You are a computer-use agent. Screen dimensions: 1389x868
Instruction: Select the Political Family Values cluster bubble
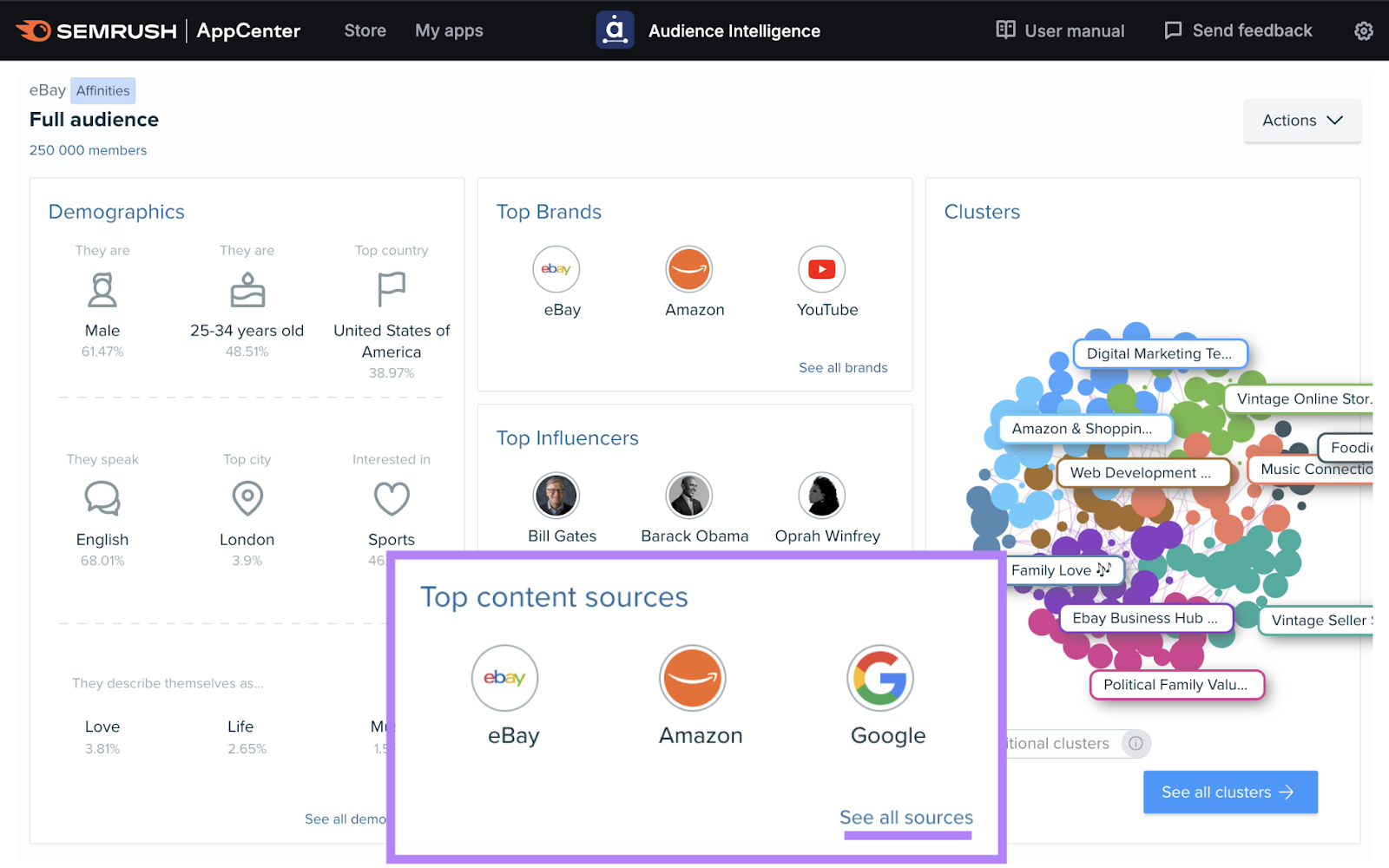(x=1176, y=685)
